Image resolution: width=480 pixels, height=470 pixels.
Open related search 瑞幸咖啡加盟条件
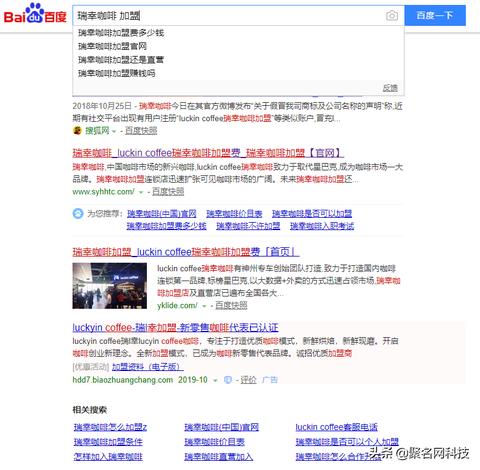click(108, 442)
